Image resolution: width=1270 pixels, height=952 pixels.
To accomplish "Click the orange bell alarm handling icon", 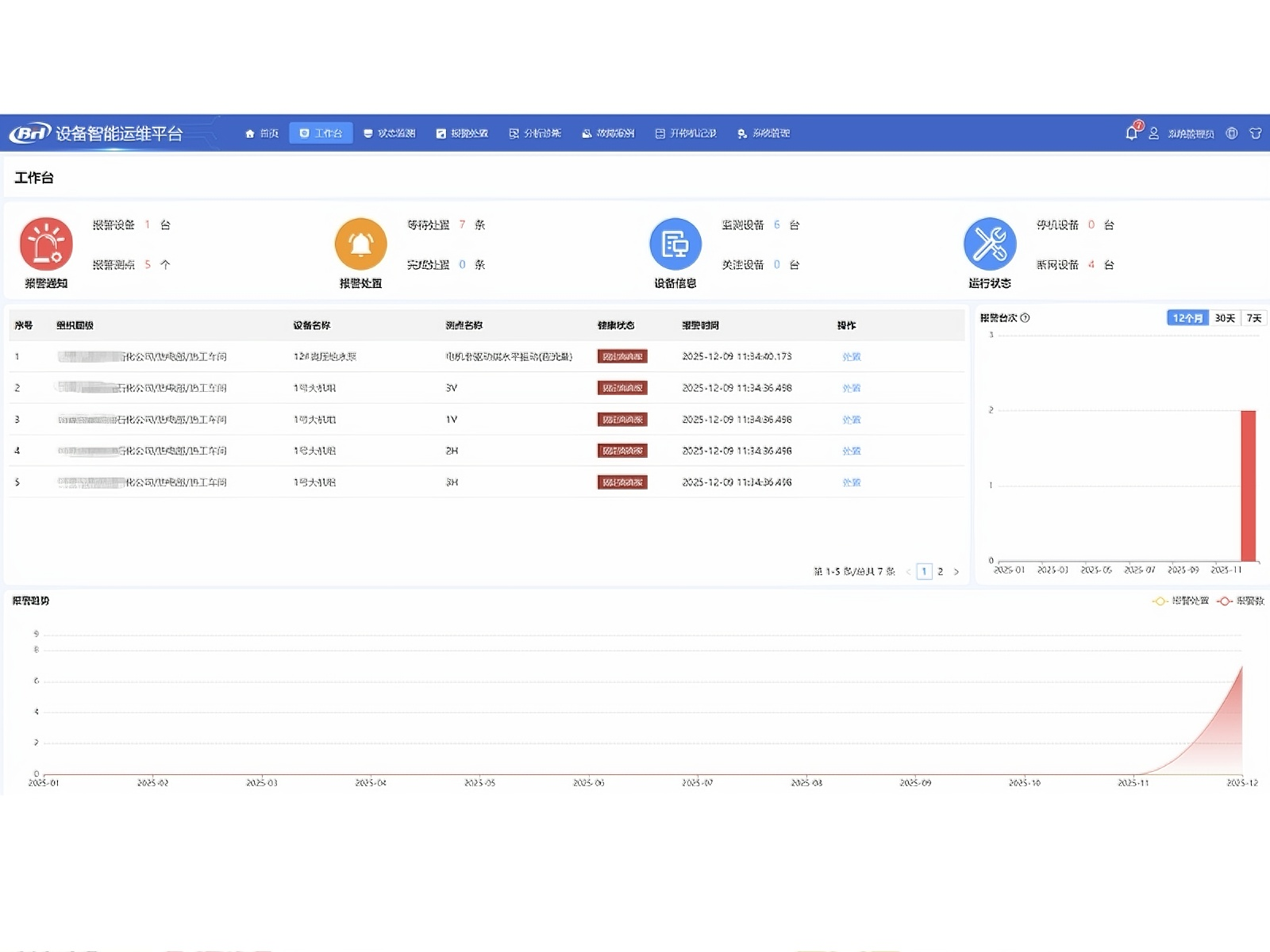I will point(360,244).
